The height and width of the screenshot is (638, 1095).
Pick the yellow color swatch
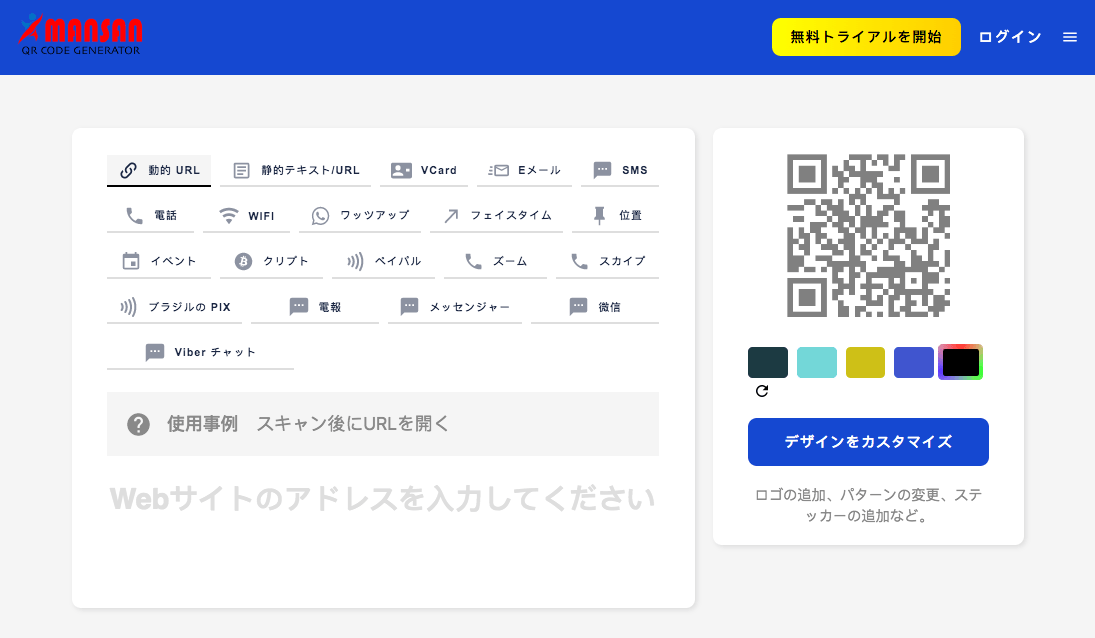pyautogui.click(x=865, y=362)
